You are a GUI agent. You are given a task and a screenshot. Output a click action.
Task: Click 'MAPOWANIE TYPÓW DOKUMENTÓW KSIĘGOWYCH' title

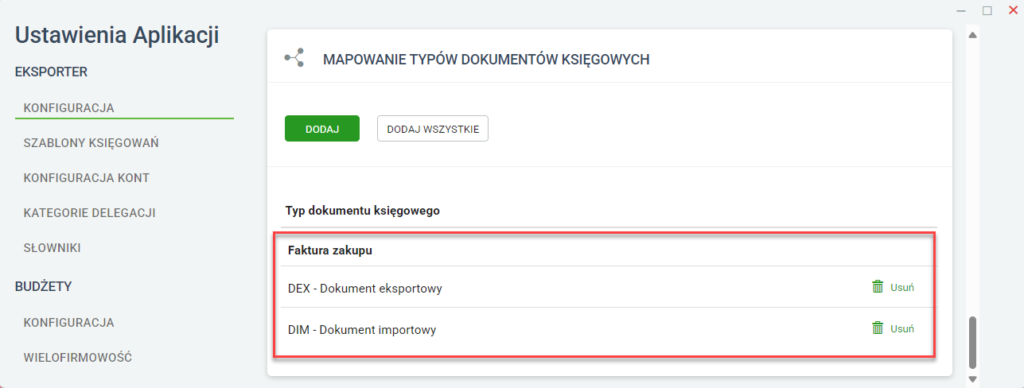point(487,59)
